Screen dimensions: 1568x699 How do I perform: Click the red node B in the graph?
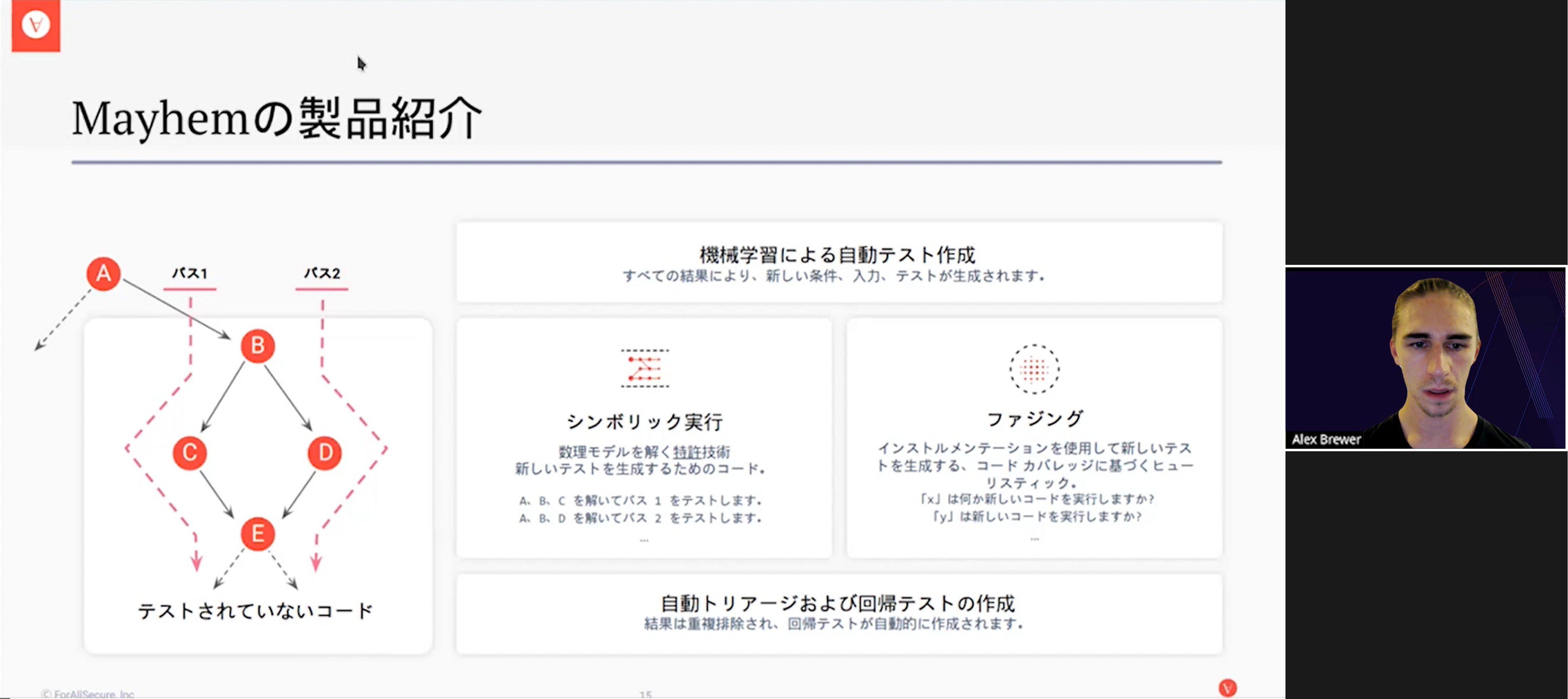[258, 345]
